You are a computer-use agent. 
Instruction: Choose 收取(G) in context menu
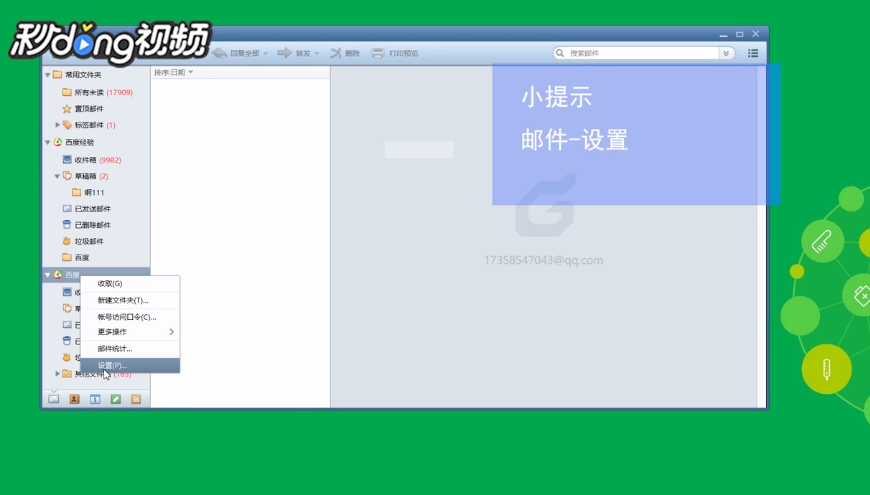pyautogui.click(x=130, y=284)
